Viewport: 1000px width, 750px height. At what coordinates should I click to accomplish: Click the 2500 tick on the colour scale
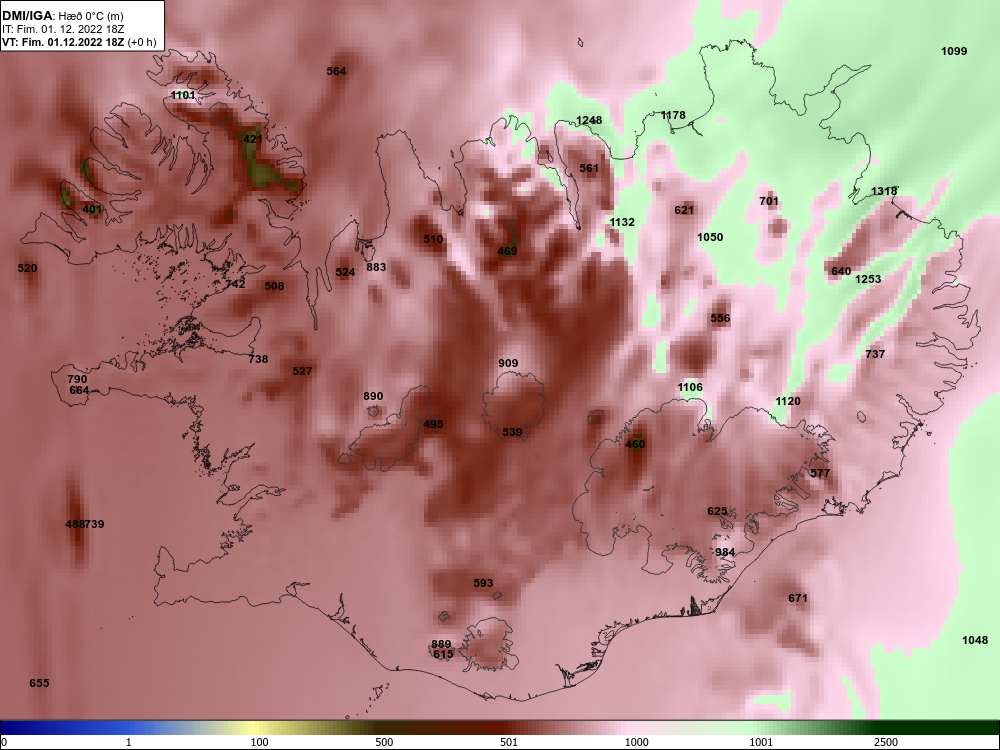886,742
